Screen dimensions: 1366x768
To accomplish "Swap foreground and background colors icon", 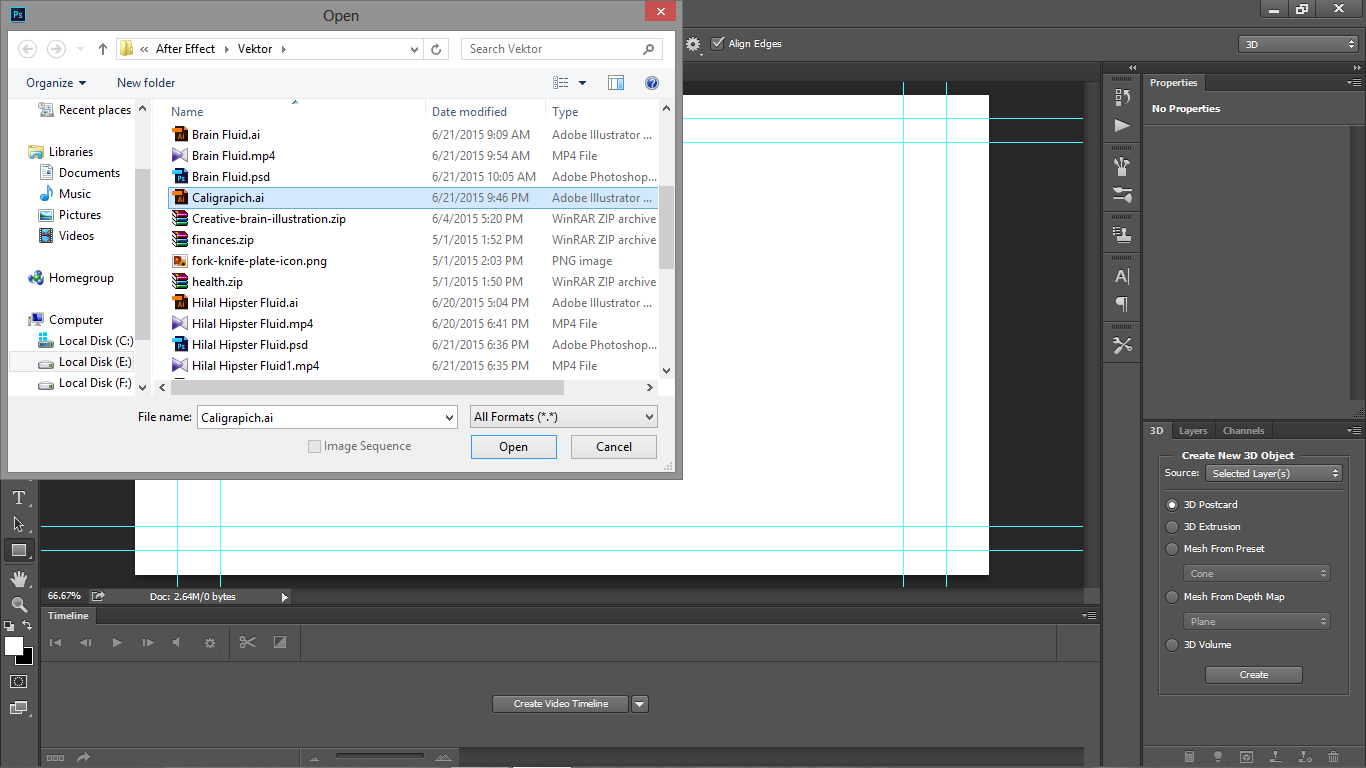I will click(x=27, y=625).
